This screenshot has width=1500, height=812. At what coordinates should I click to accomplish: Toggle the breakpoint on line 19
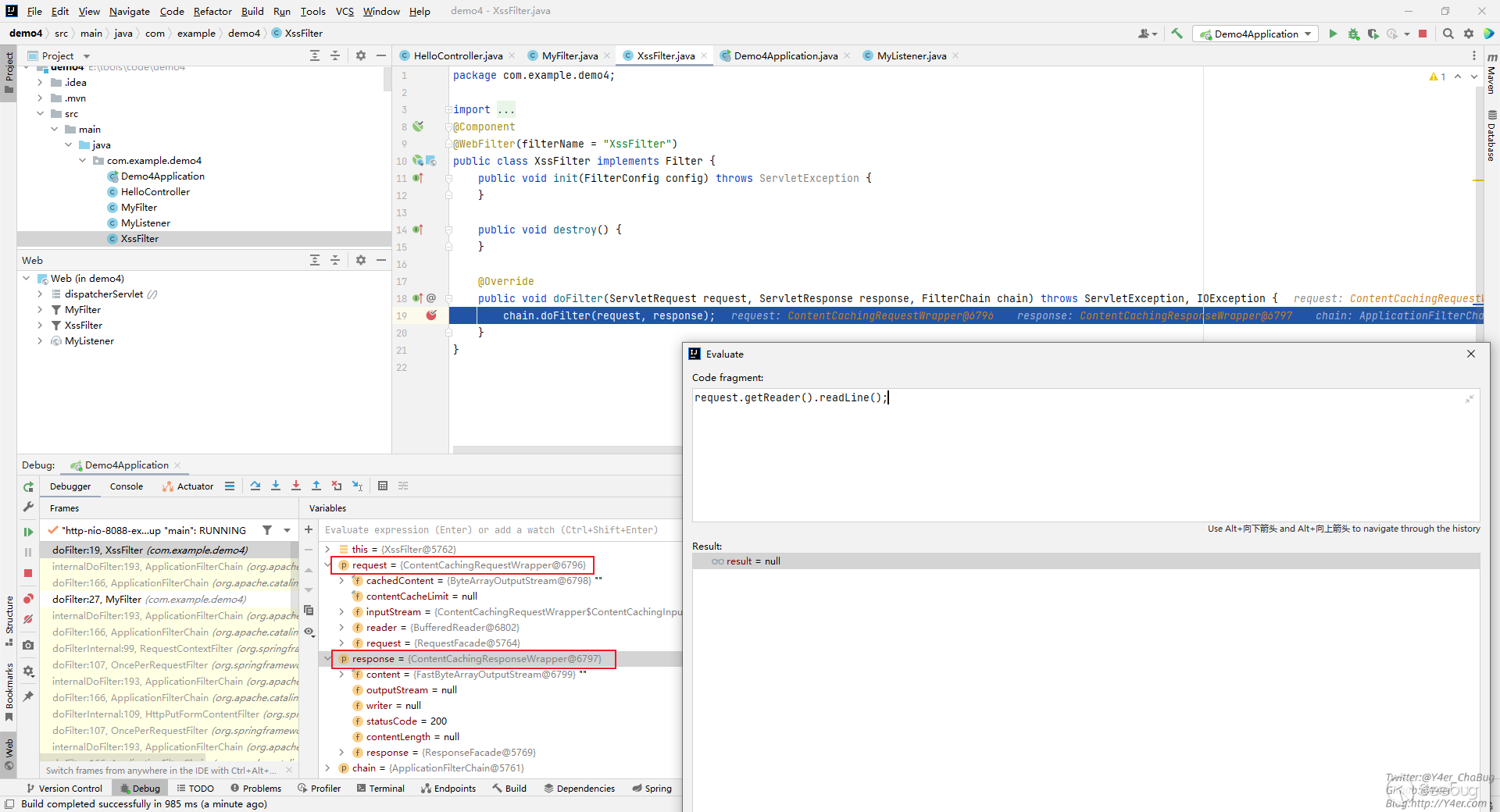click(431, 315)
